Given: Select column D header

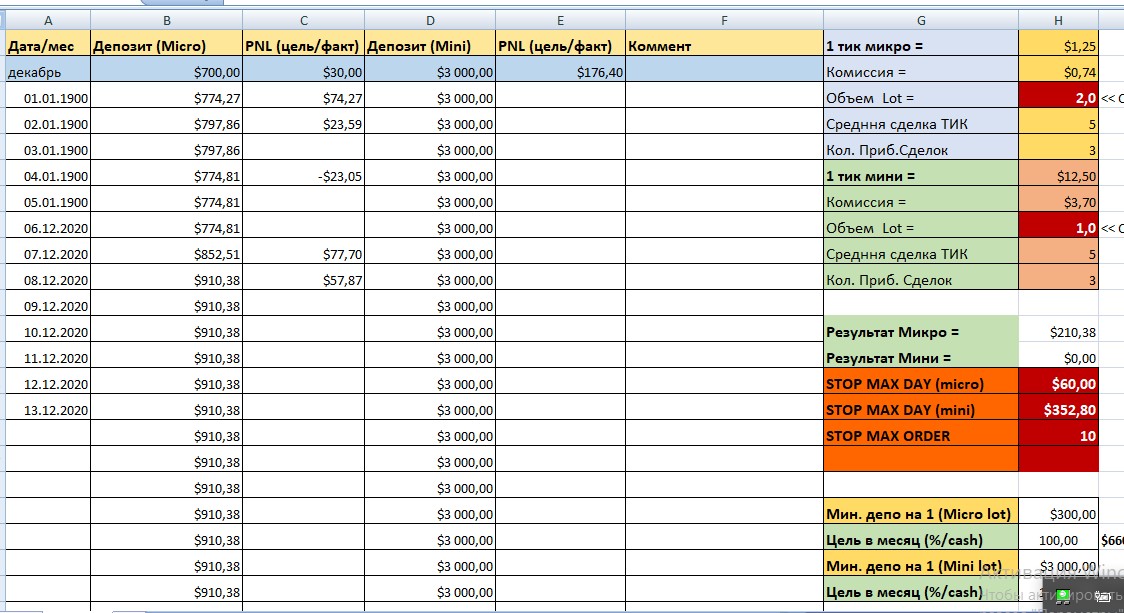Looking at the screenshot, I should 430,20.
